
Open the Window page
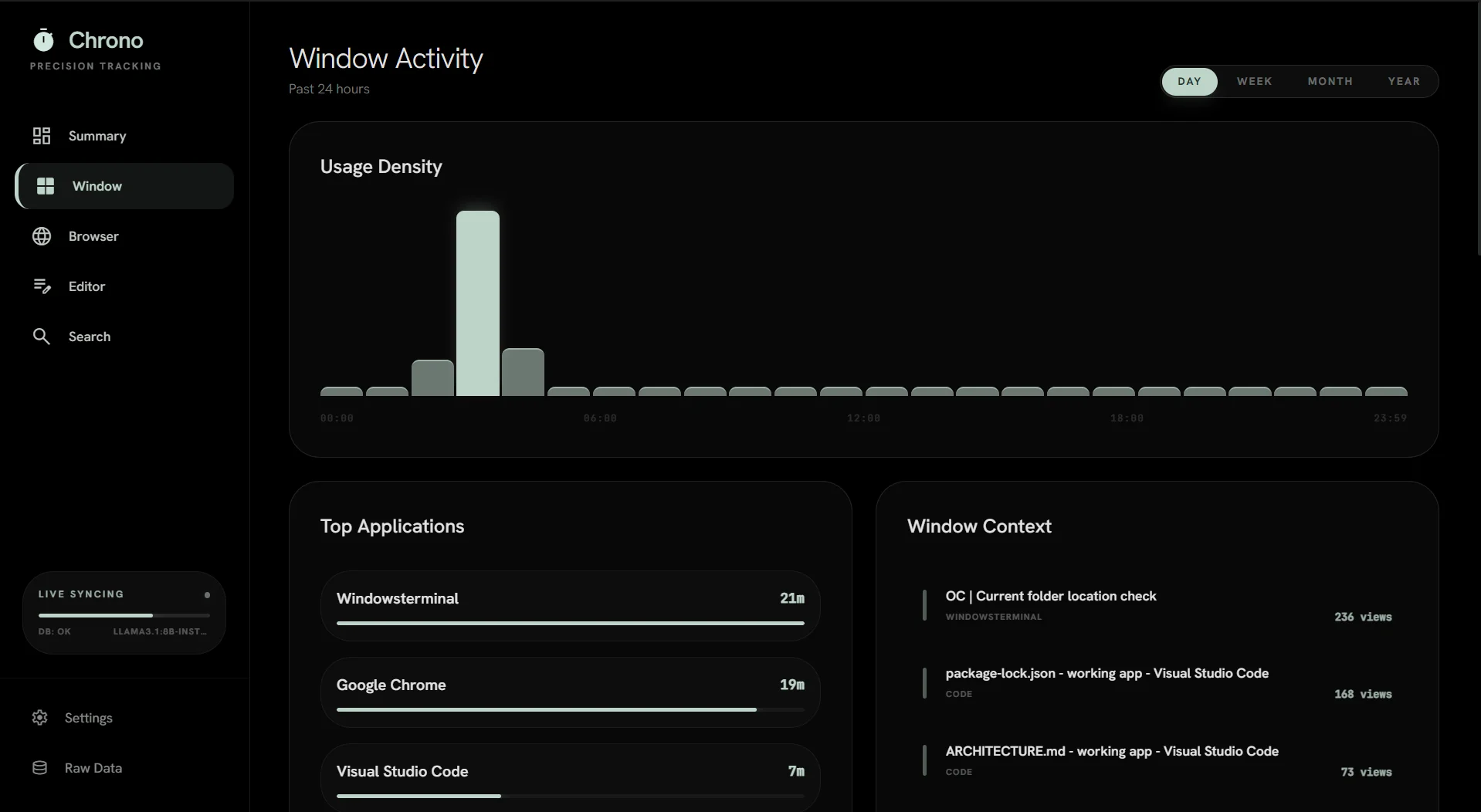124,186
